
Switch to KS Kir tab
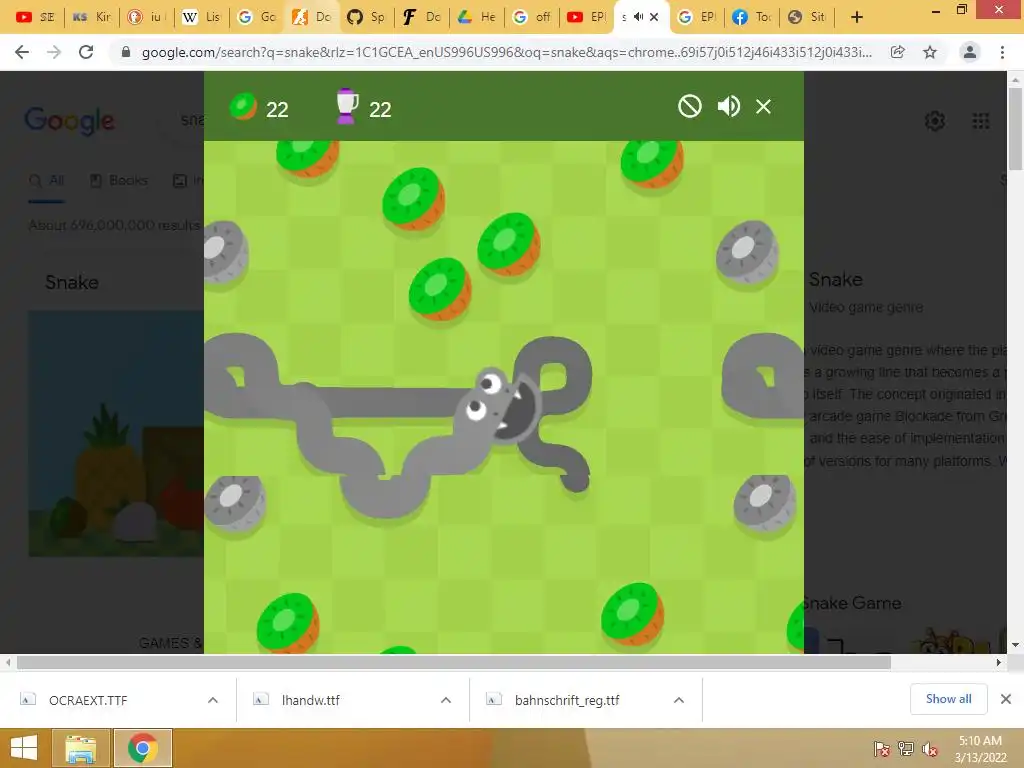pyautogui.click(x=91, y=17)
